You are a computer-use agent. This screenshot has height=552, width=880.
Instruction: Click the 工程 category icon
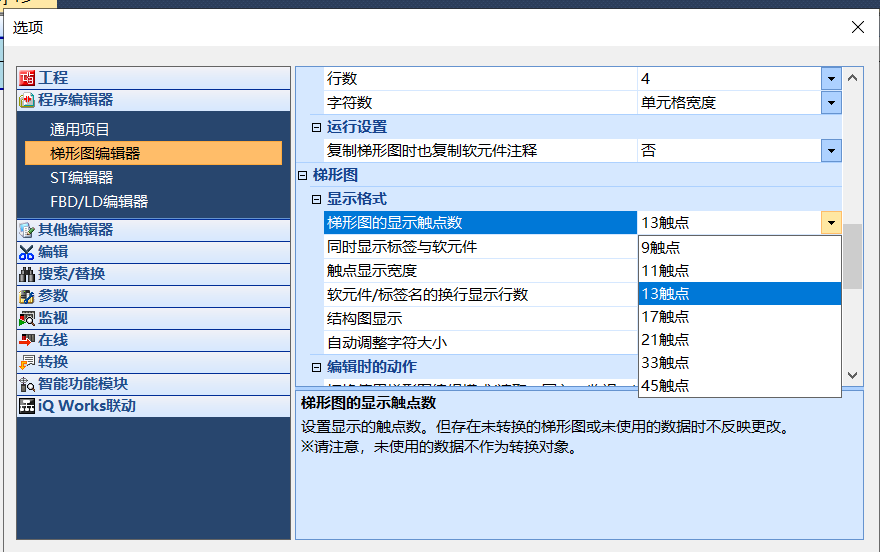point(27,78)
